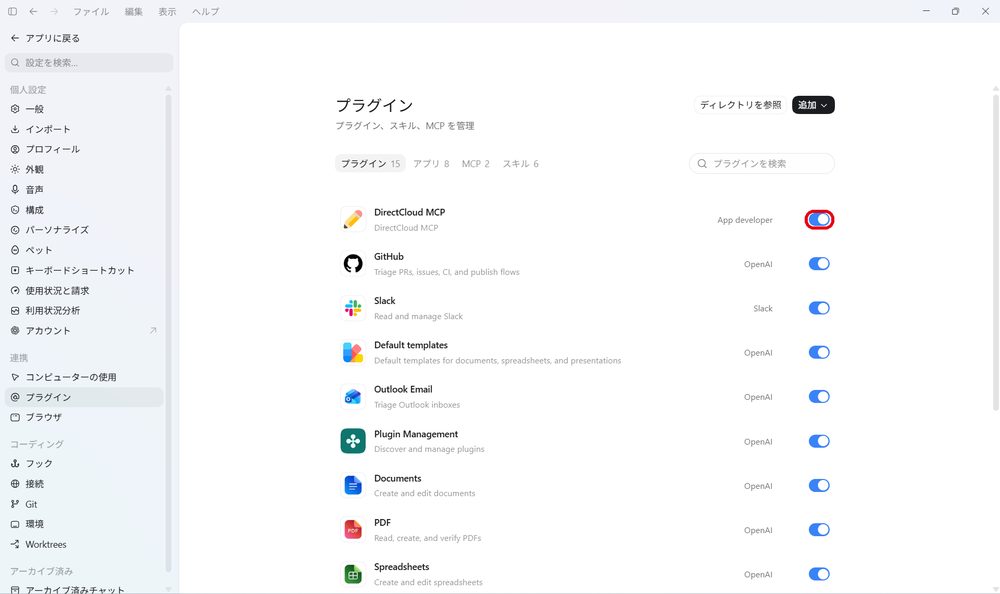This screenshot has height=594, width=1000.
Task: Open the 環境 environment settings
Action: (84, 524)
